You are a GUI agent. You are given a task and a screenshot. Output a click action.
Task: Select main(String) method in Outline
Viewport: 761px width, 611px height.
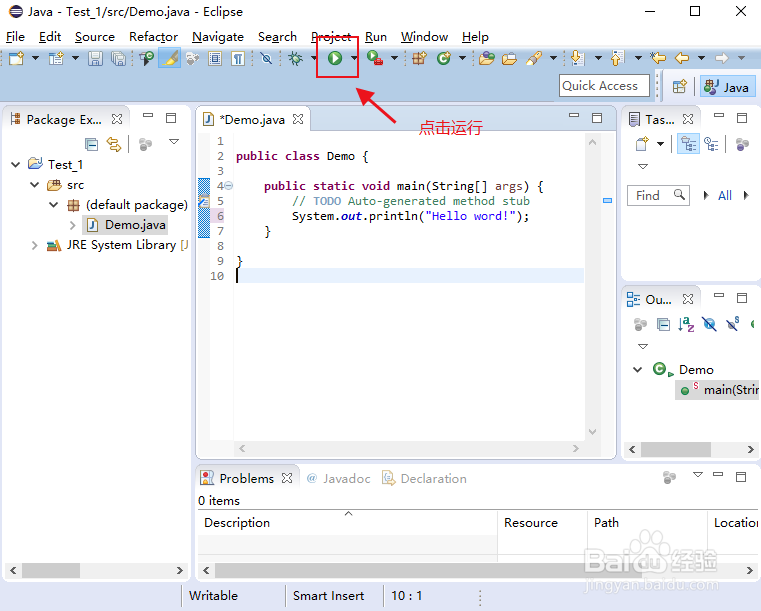coord(717,390)
